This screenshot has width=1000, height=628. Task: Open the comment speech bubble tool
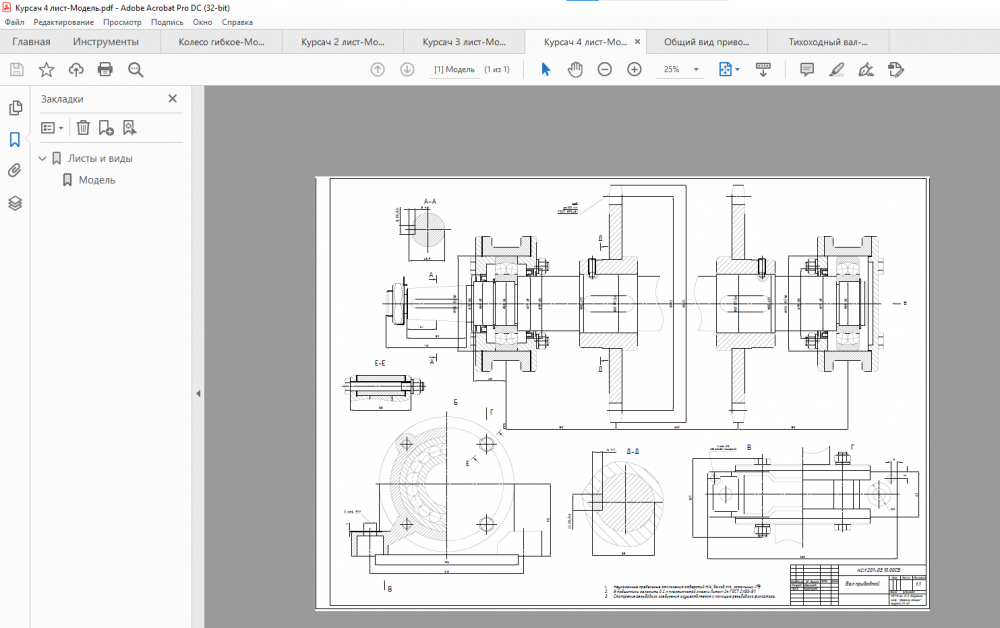point(807,69)
